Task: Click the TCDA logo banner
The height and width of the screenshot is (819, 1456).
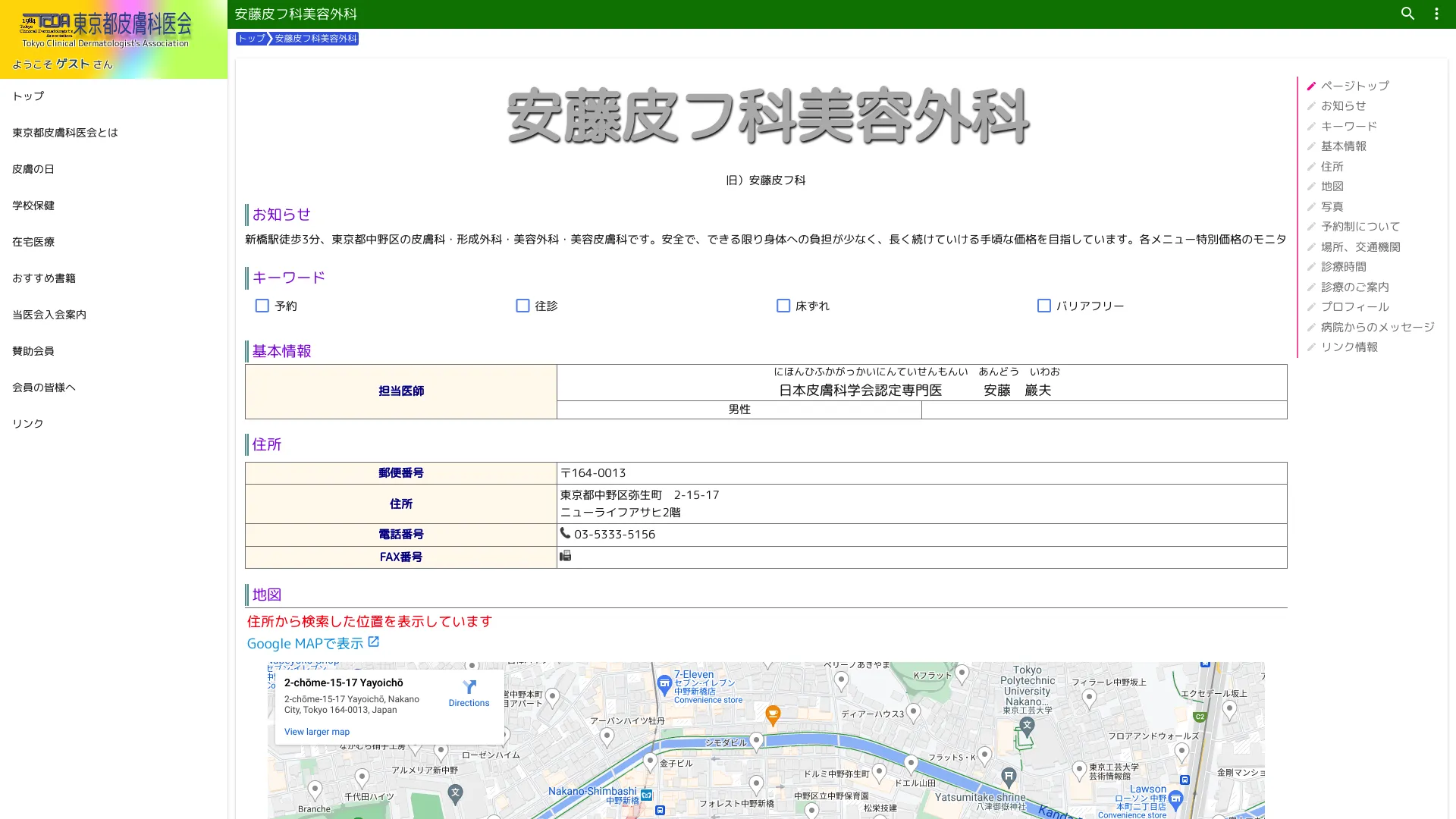Action: click(106, 29)
